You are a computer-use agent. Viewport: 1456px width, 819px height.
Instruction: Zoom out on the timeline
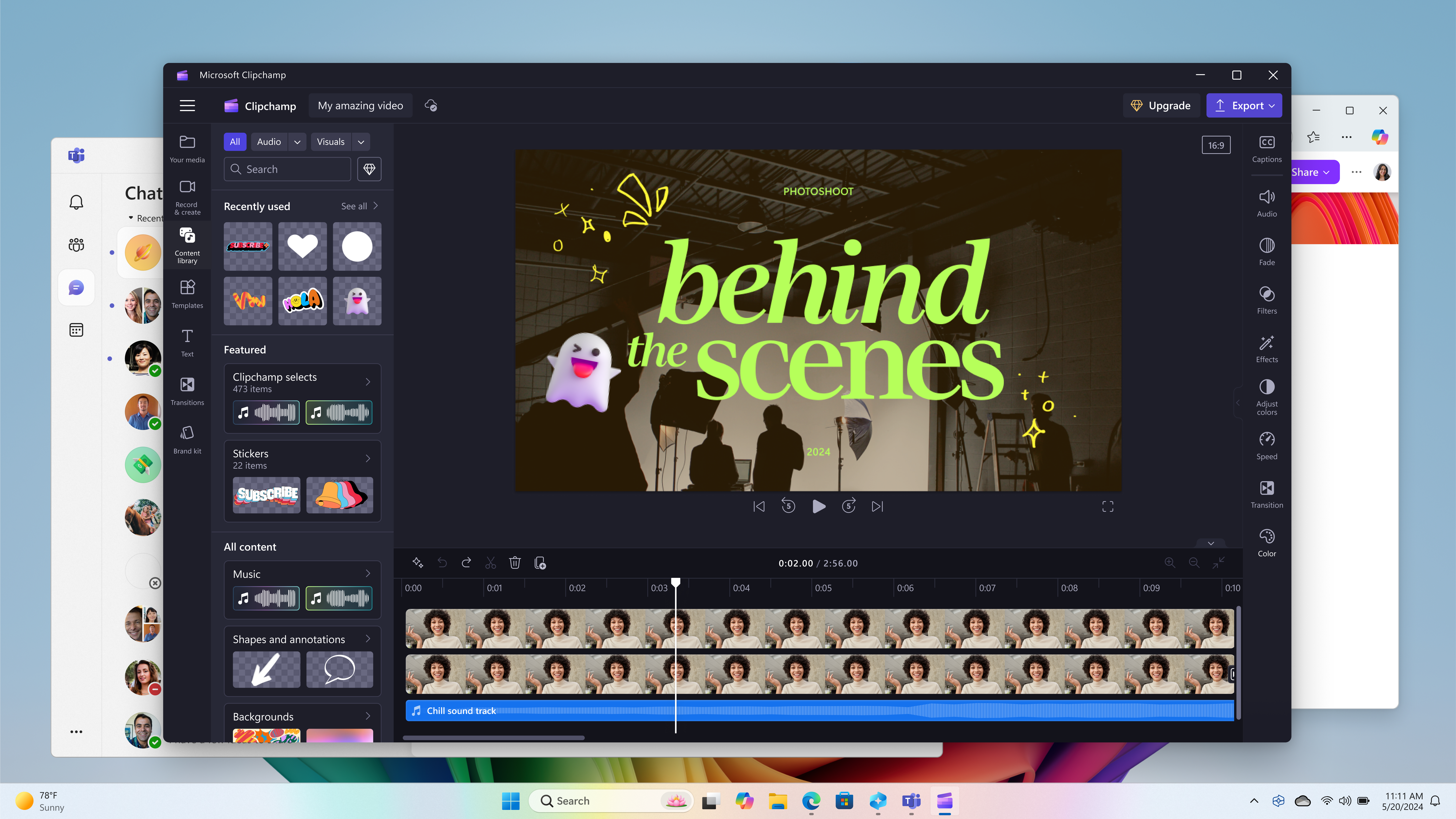tap(1194, 563)
